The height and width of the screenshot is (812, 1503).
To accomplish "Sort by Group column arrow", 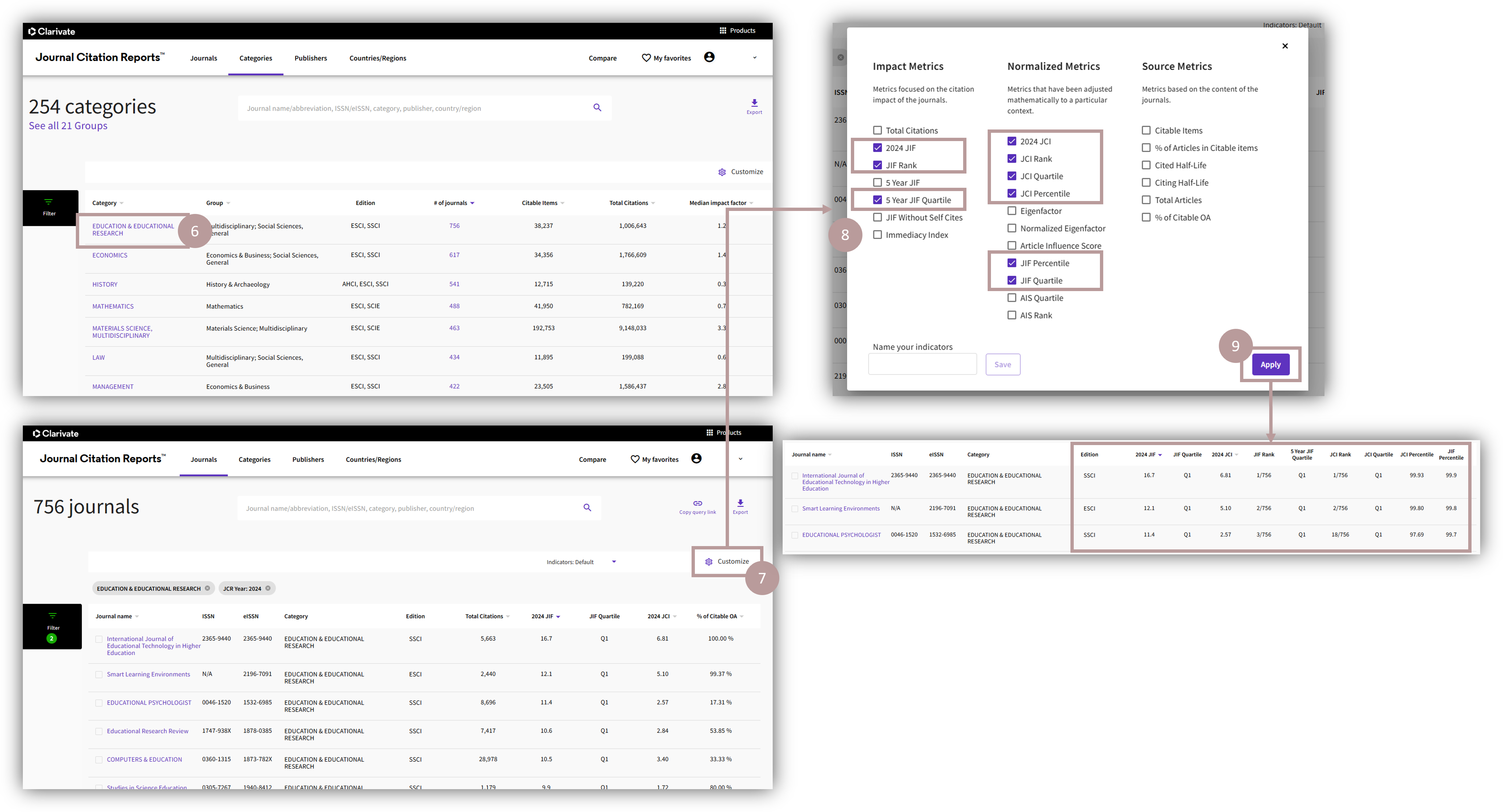I will click(x=228, y=203).
